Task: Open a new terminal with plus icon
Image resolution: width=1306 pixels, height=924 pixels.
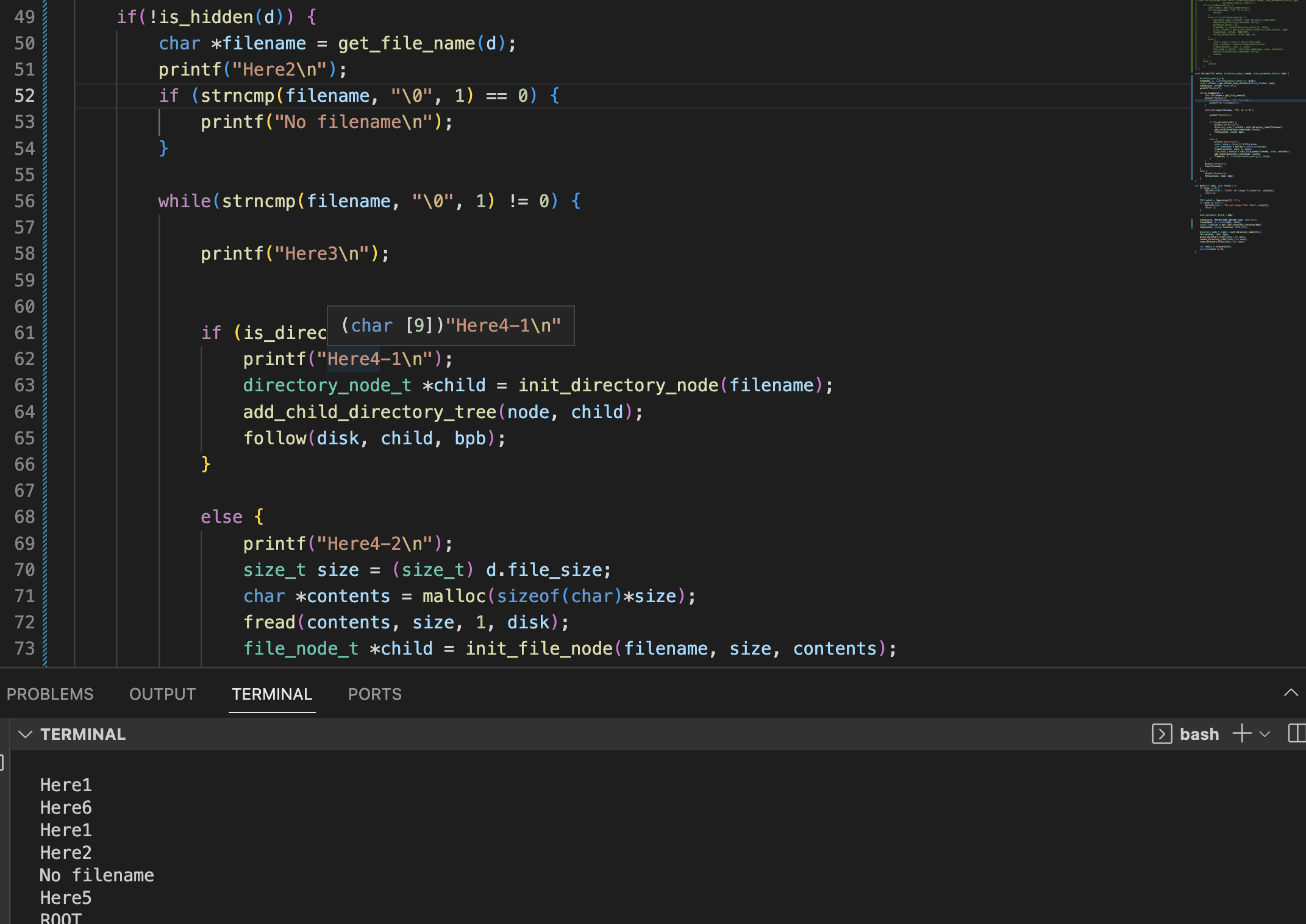Action: (1241, 734)
